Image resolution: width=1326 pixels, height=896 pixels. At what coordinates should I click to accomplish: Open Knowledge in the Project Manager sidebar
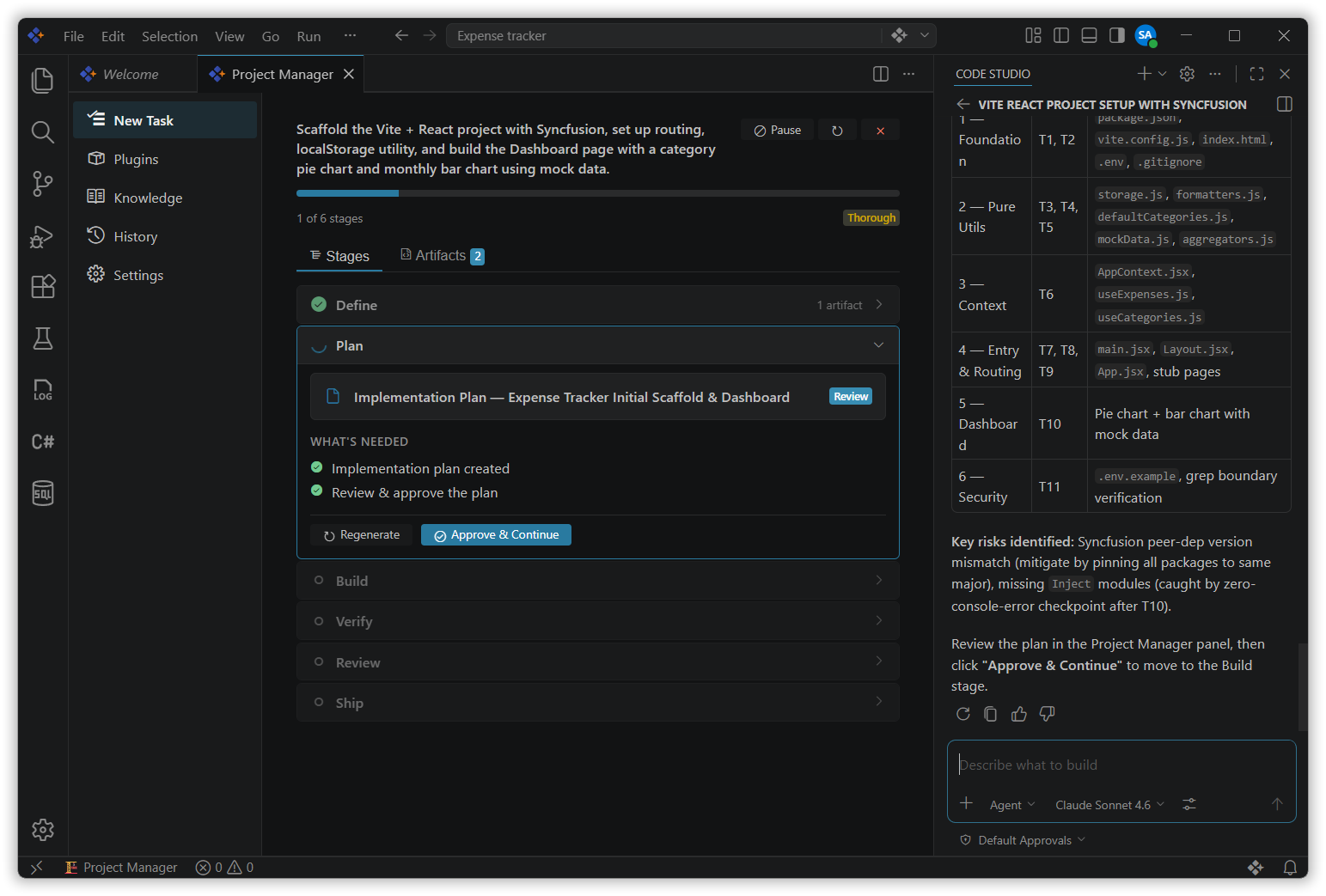pos(165,198)
